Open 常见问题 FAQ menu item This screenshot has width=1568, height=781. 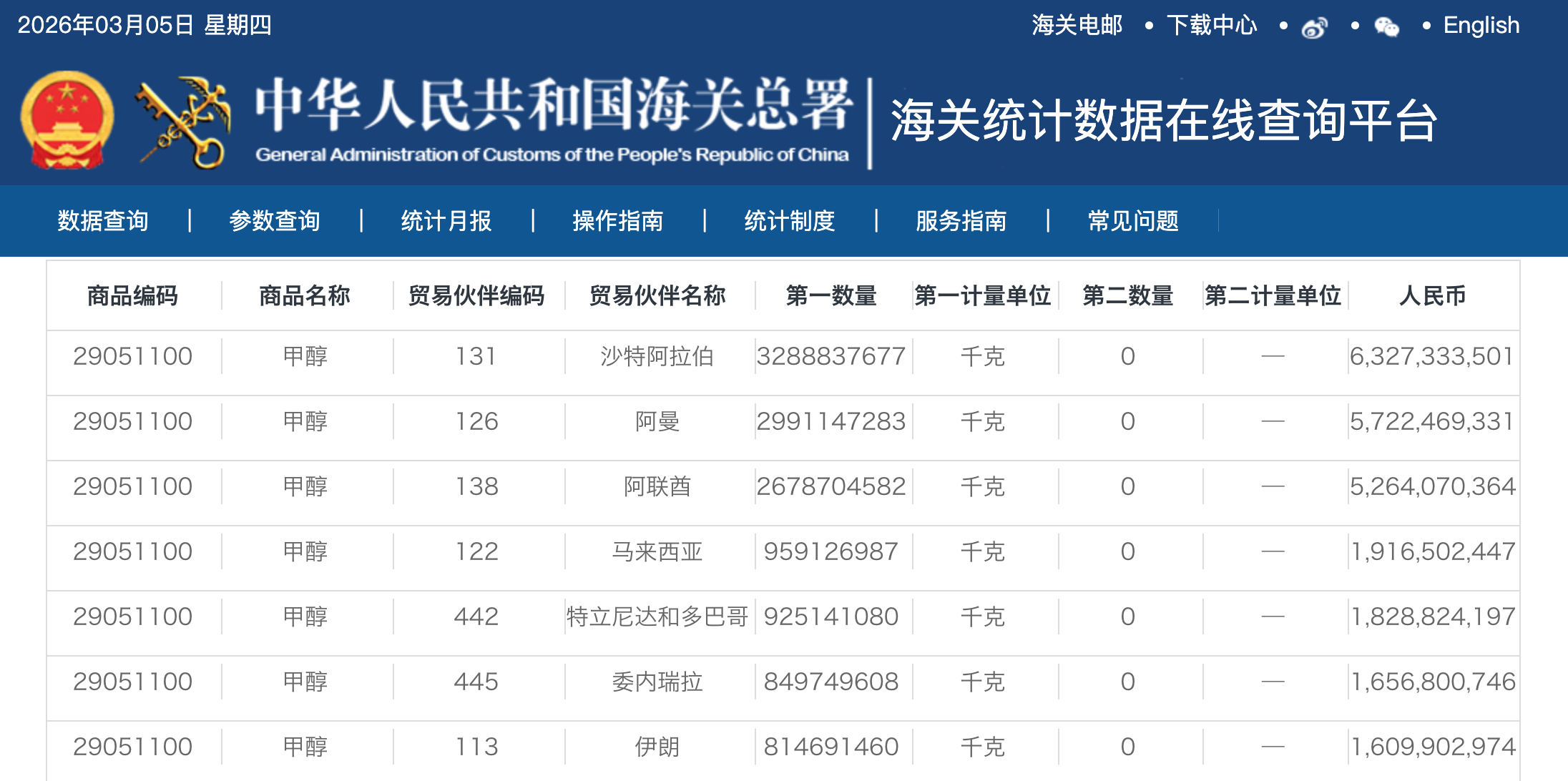coord(1133,221)
